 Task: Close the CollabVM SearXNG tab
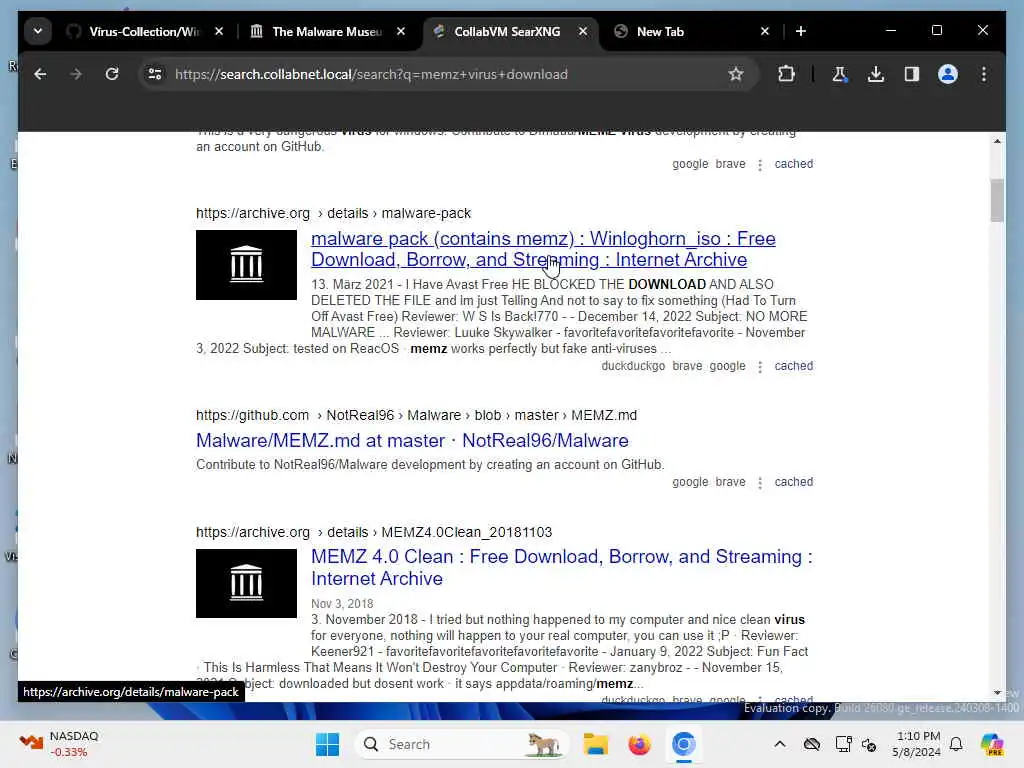click(583, 31)
